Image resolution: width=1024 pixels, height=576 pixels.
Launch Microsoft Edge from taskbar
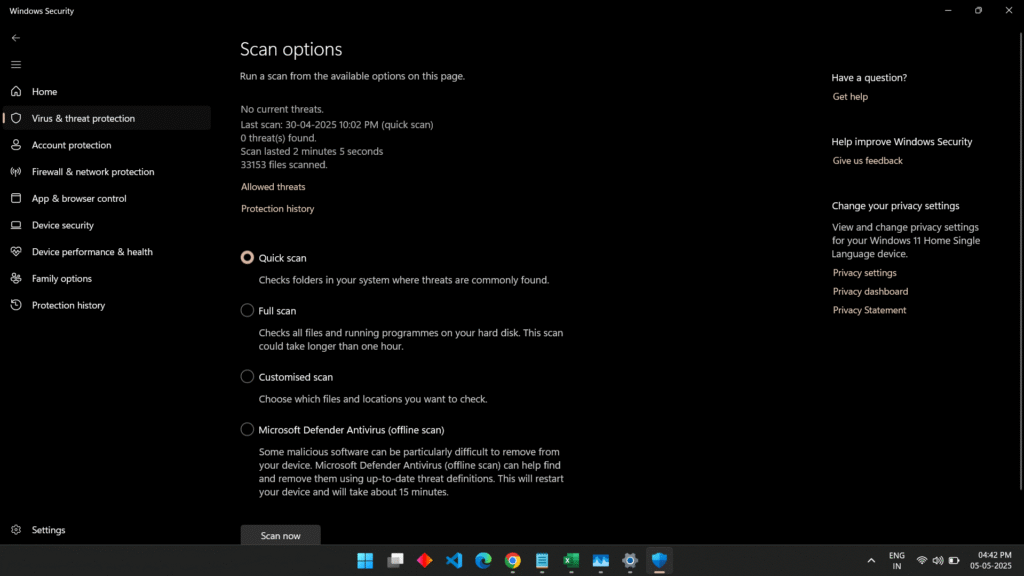point(483,560)
